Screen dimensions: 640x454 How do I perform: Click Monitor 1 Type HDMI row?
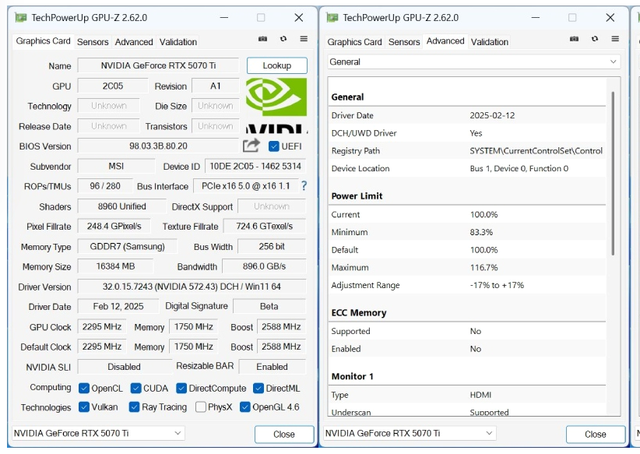467,395
